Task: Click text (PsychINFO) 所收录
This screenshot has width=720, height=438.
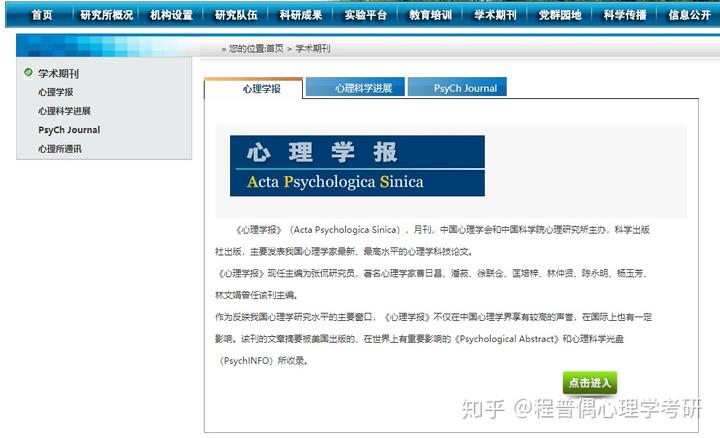Action: (263, 361)
